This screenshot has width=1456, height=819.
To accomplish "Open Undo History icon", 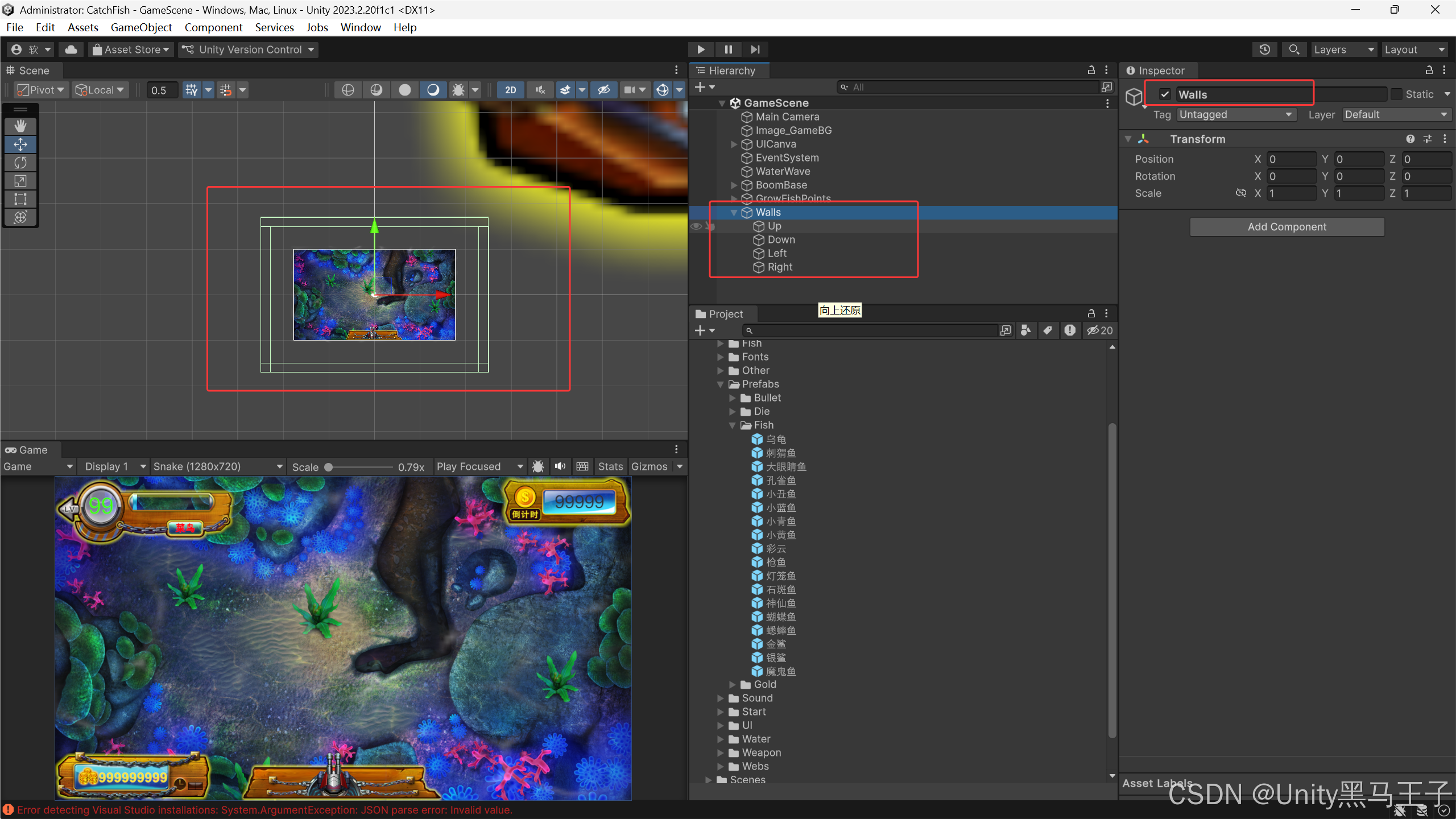I will [1264, 49].
